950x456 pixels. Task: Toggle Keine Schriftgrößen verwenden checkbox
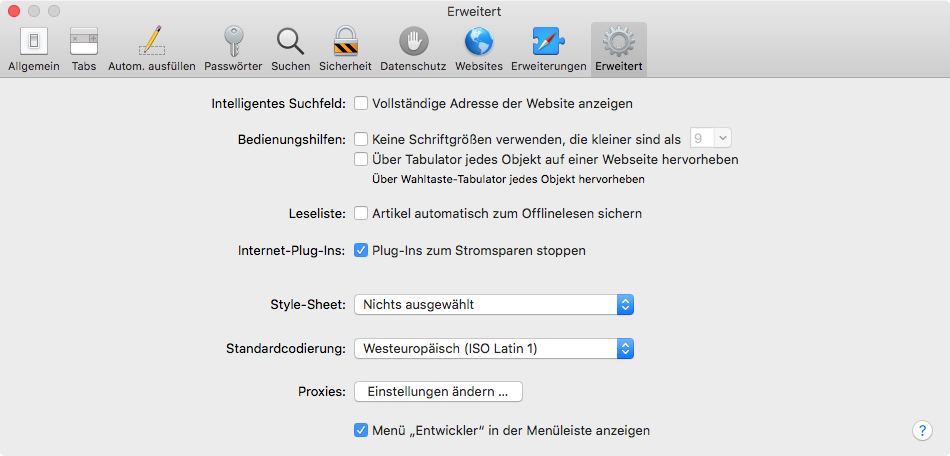tap(361, 139)
